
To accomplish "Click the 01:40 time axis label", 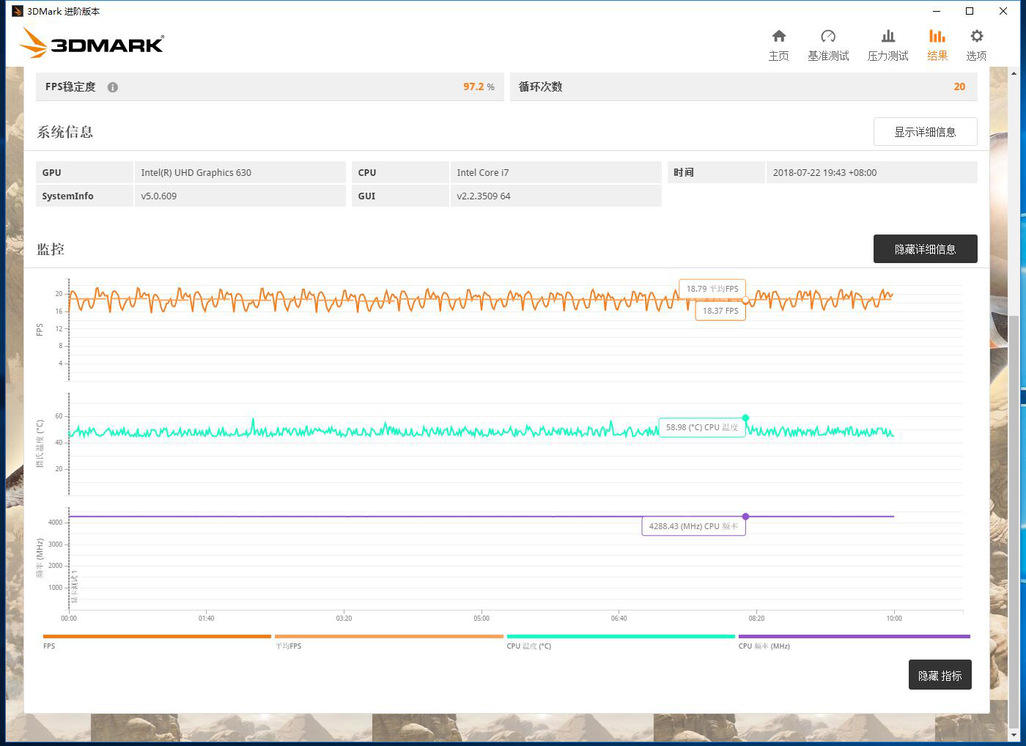I will coord(206,618).
